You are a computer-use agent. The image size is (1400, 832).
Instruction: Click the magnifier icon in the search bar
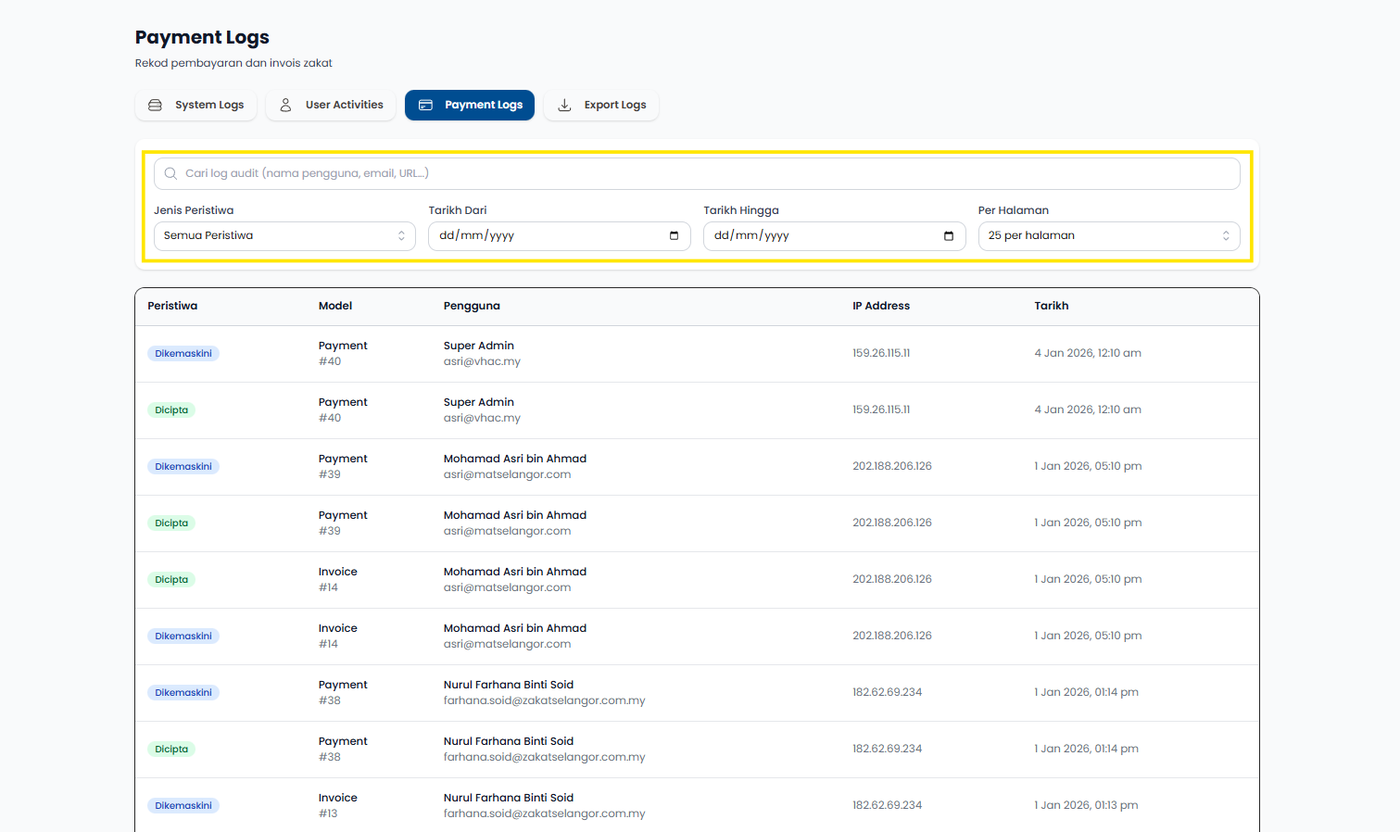point(171,174)
